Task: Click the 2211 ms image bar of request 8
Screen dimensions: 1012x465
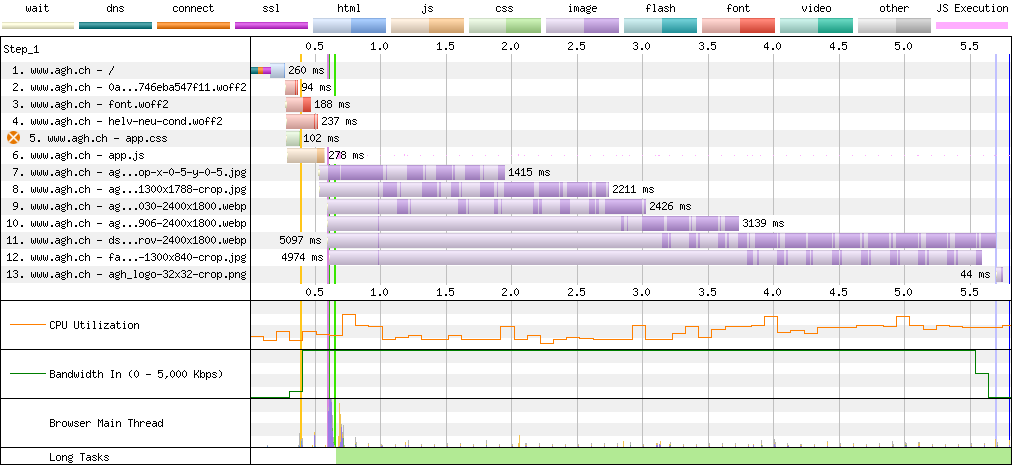Action: click(x=463, y=189)
